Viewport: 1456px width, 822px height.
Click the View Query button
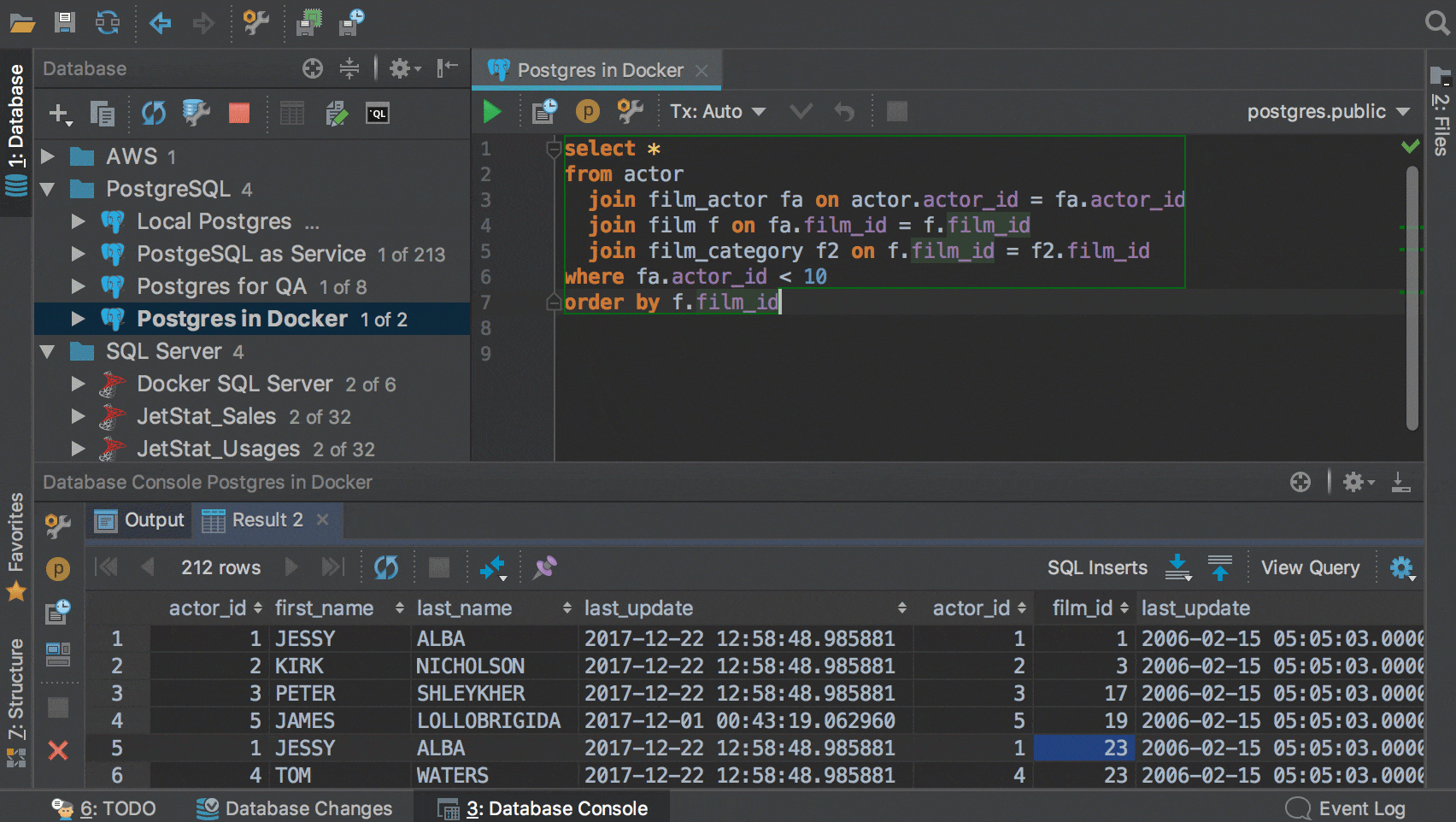tap(1310, 567)
